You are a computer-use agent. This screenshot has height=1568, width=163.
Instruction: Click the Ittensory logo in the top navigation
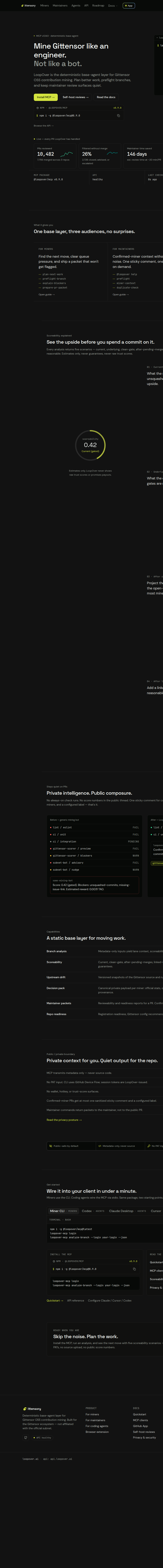coord(29,5)
